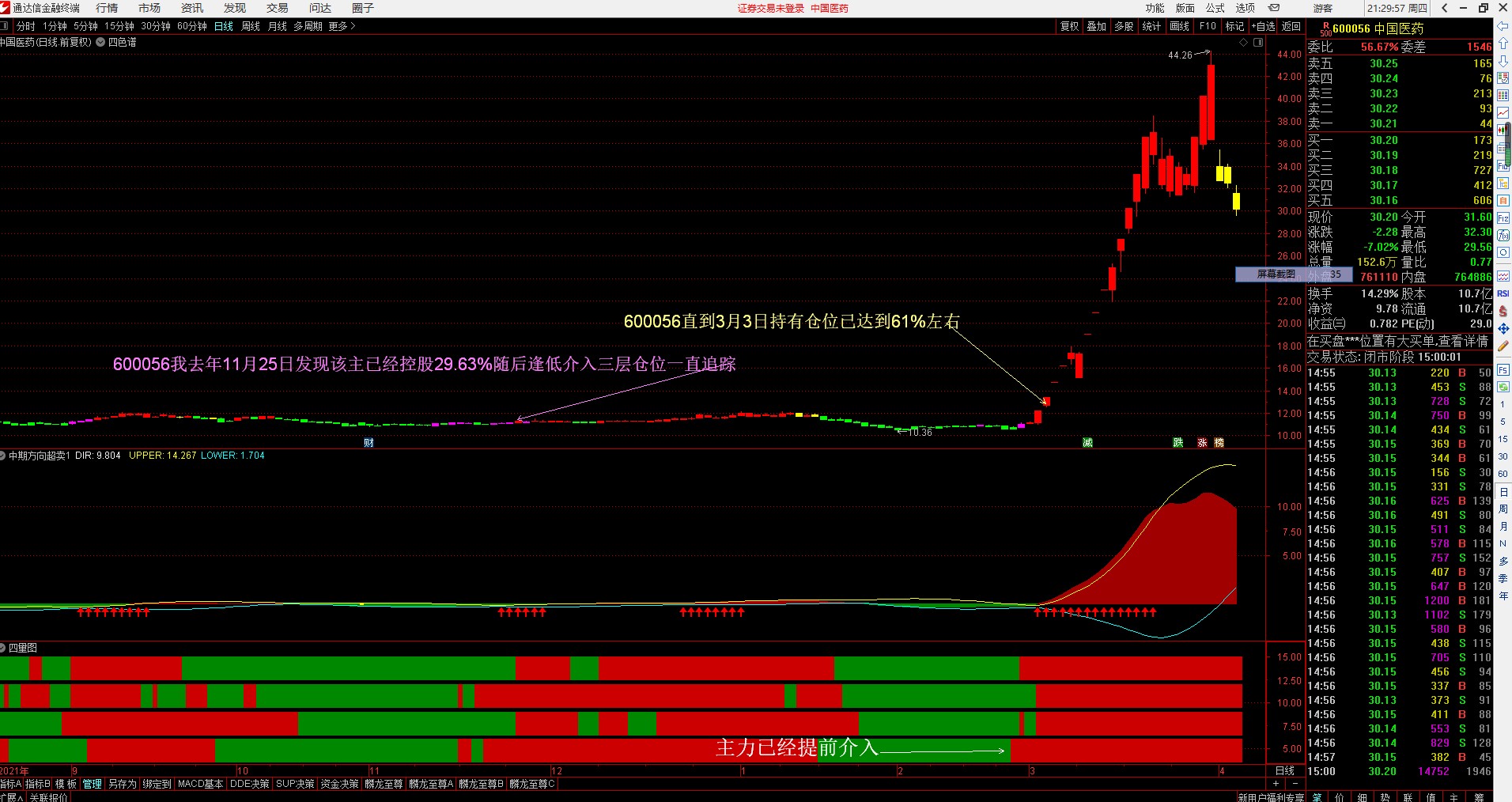Click the 复权 button in chart toolbar
Image resolution: width=1512 pixels, height=802 pixels.
tap(1070, 26)
